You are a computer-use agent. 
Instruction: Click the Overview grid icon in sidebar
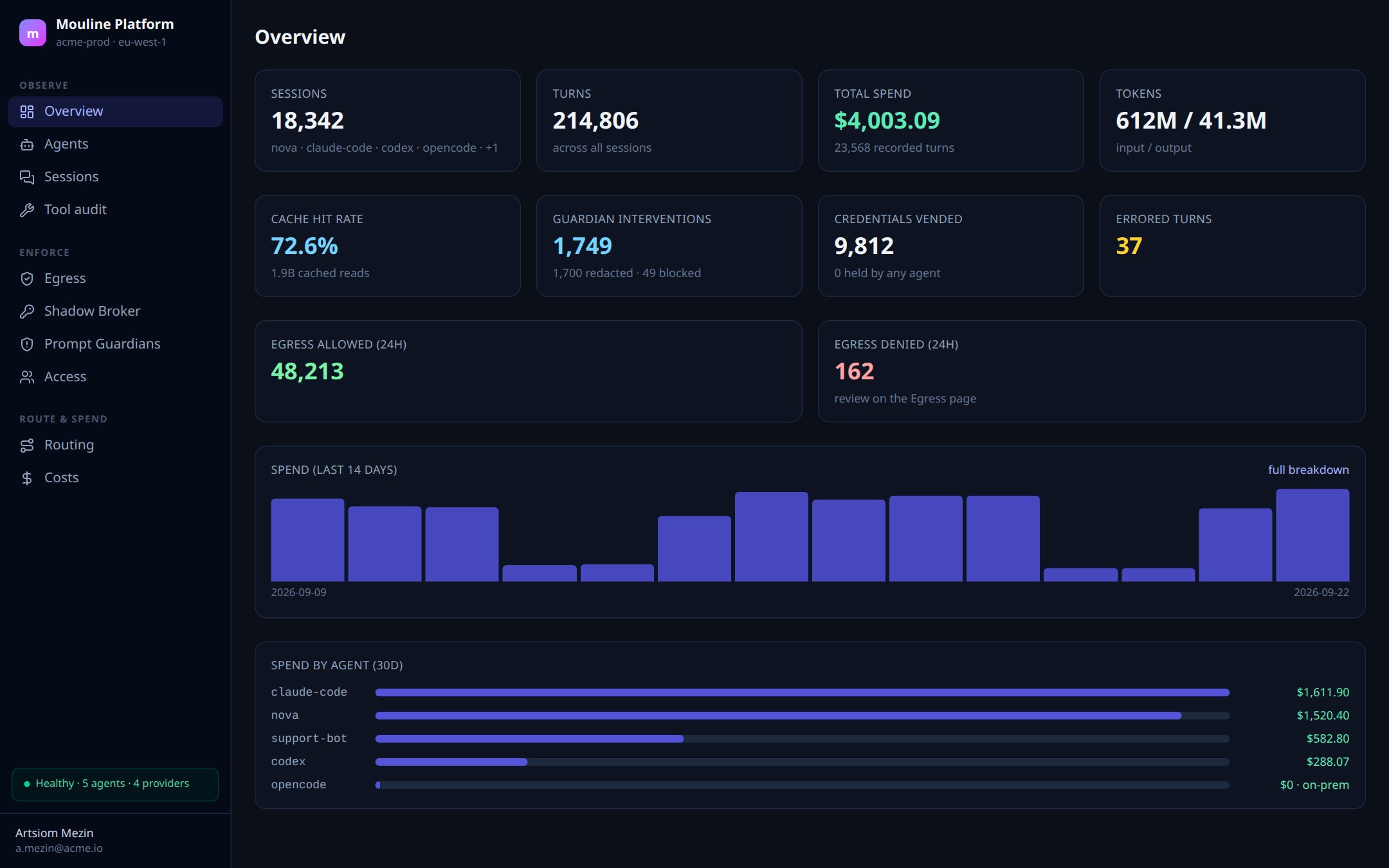(27, 112)
